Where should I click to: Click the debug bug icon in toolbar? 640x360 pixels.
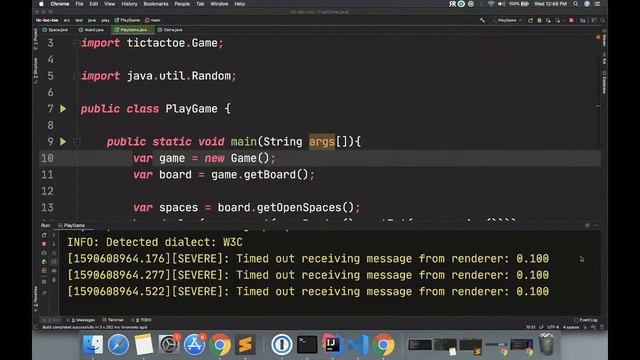coord(539,20)
